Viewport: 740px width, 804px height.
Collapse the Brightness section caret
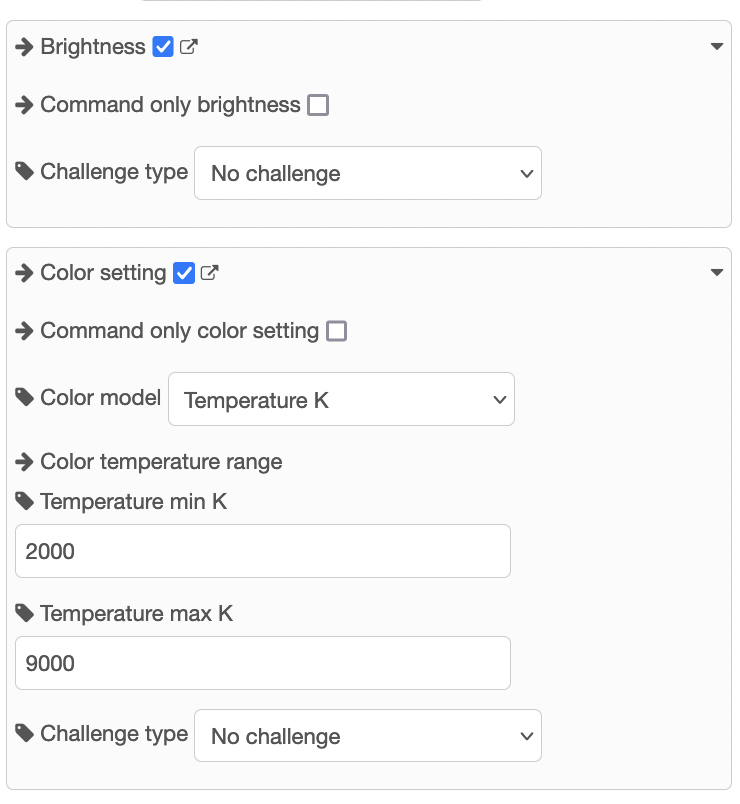point(716,47)
